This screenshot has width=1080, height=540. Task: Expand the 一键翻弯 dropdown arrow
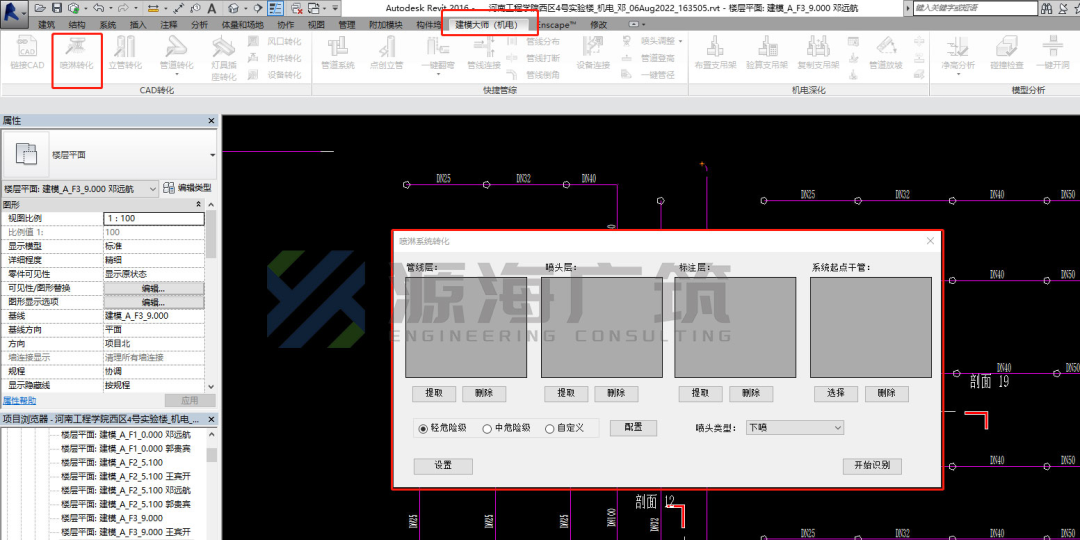[x=439, y=74]
